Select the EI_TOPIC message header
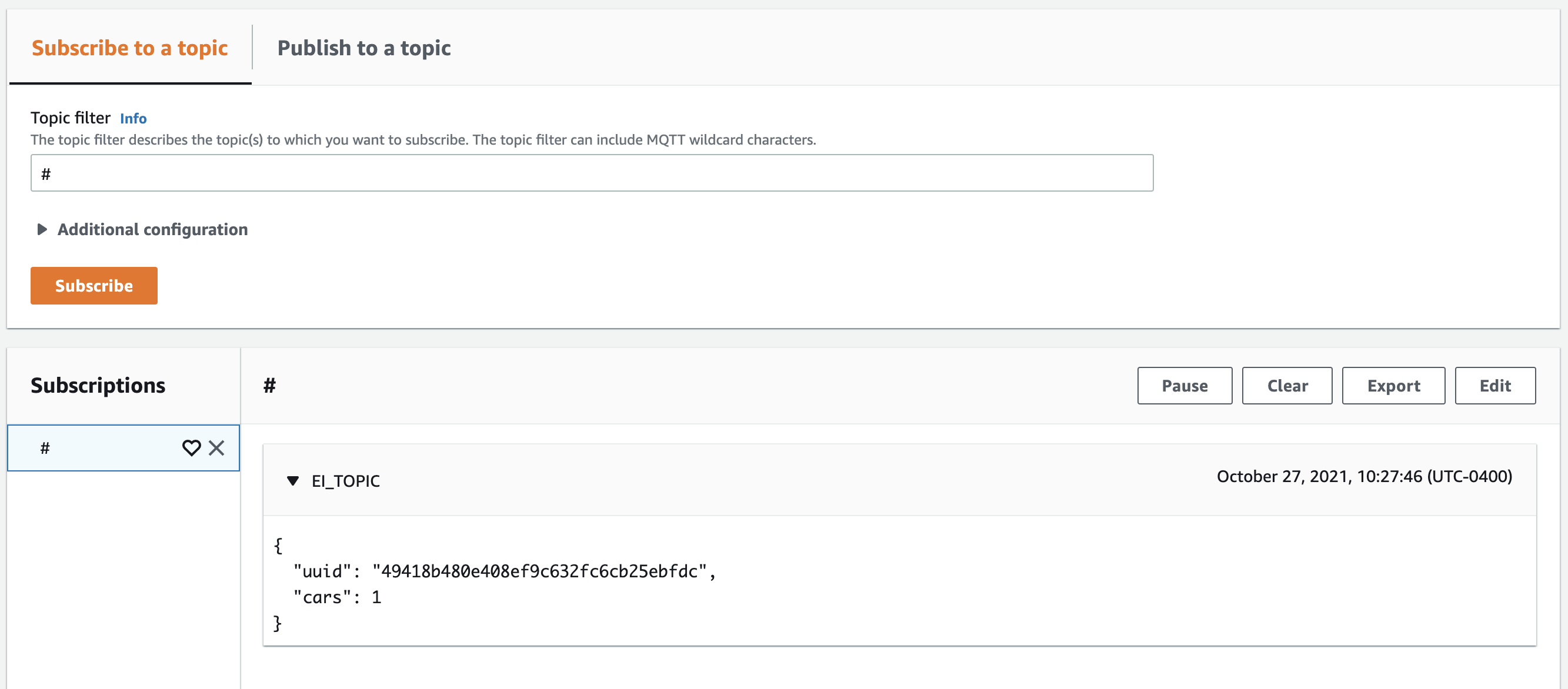The image size is (1568, 689). point(346,480)
